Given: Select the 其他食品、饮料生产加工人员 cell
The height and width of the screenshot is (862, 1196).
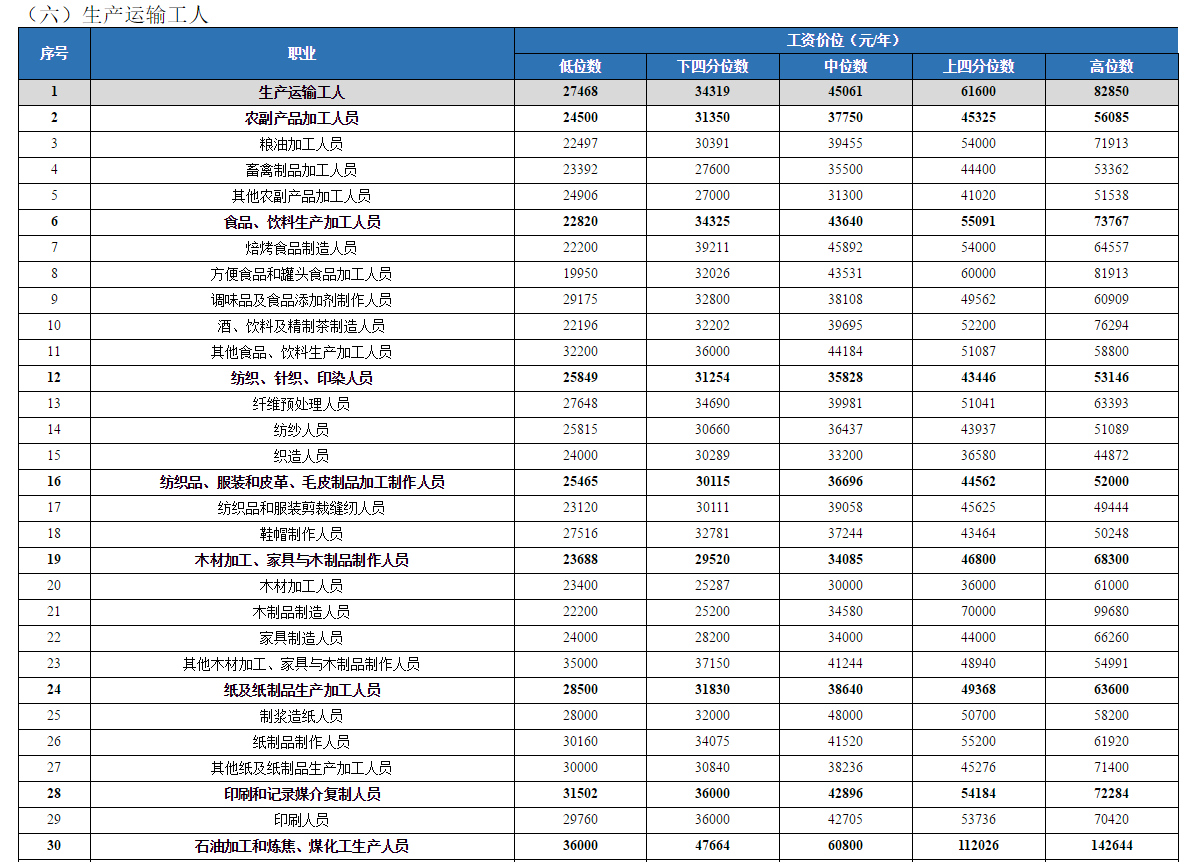Looking at the screenshot, I should [x=302, y=352].
